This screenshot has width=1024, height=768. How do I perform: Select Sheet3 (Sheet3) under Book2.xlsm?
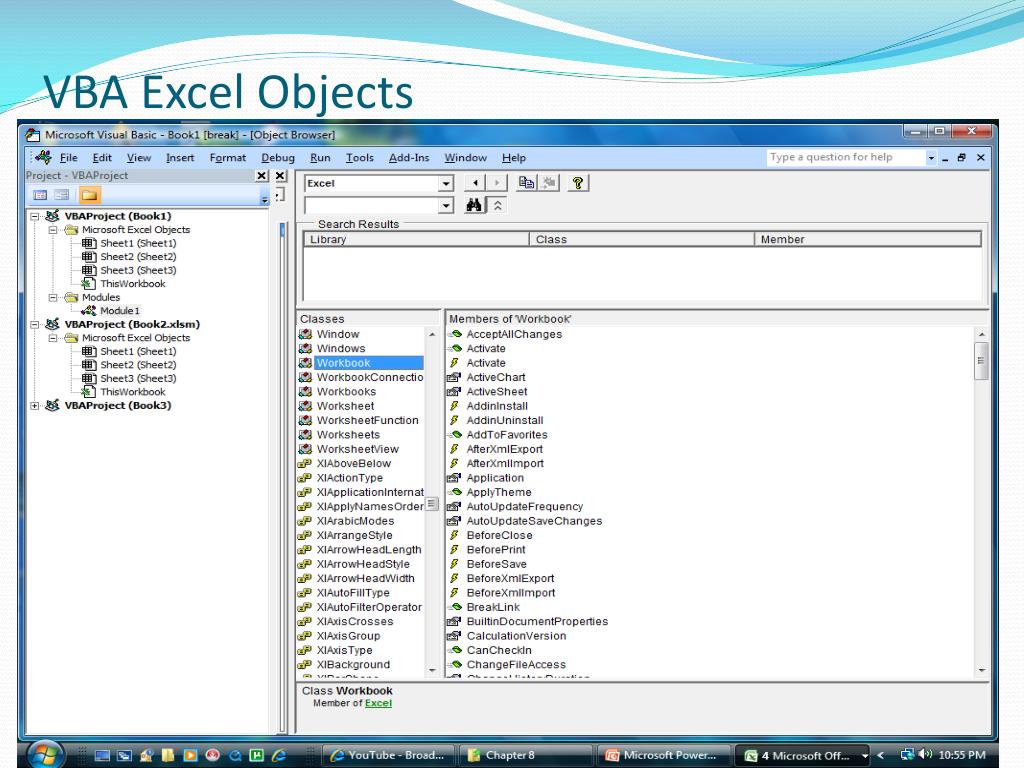tap(138, 378)
